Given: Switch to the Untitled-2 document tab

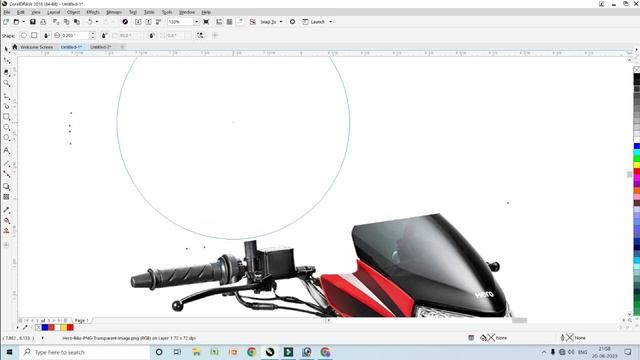Looking at the screenshot, I should coord(101,47).
